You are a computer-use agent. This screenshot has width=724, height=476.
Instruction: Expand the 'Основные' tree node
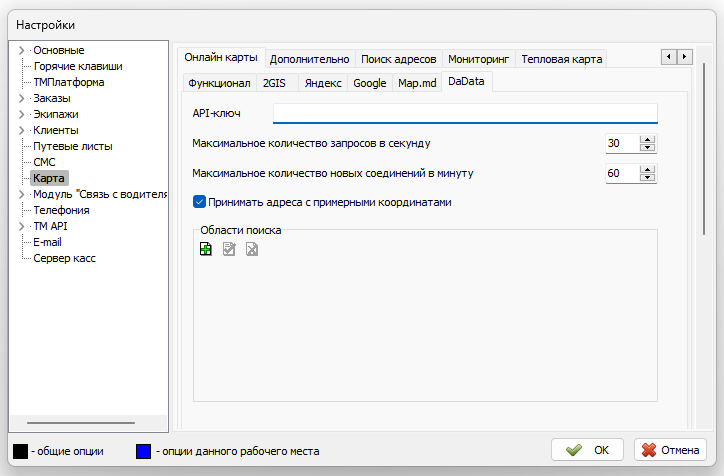[x=21, y=50]
